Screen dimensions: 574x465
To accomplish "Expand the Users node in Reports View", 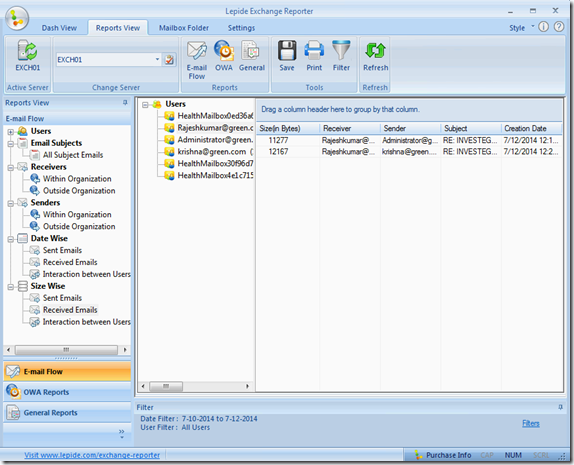I will 11,131.
